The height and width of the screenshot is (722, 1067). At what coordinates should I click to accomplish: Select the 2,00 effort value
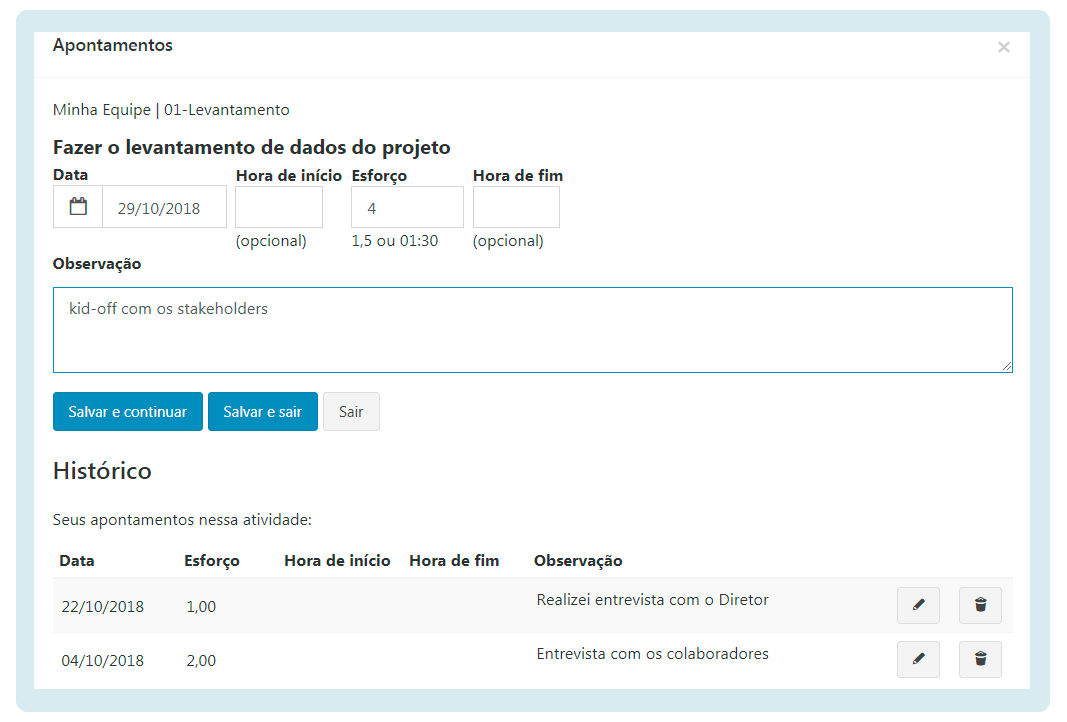201,660
